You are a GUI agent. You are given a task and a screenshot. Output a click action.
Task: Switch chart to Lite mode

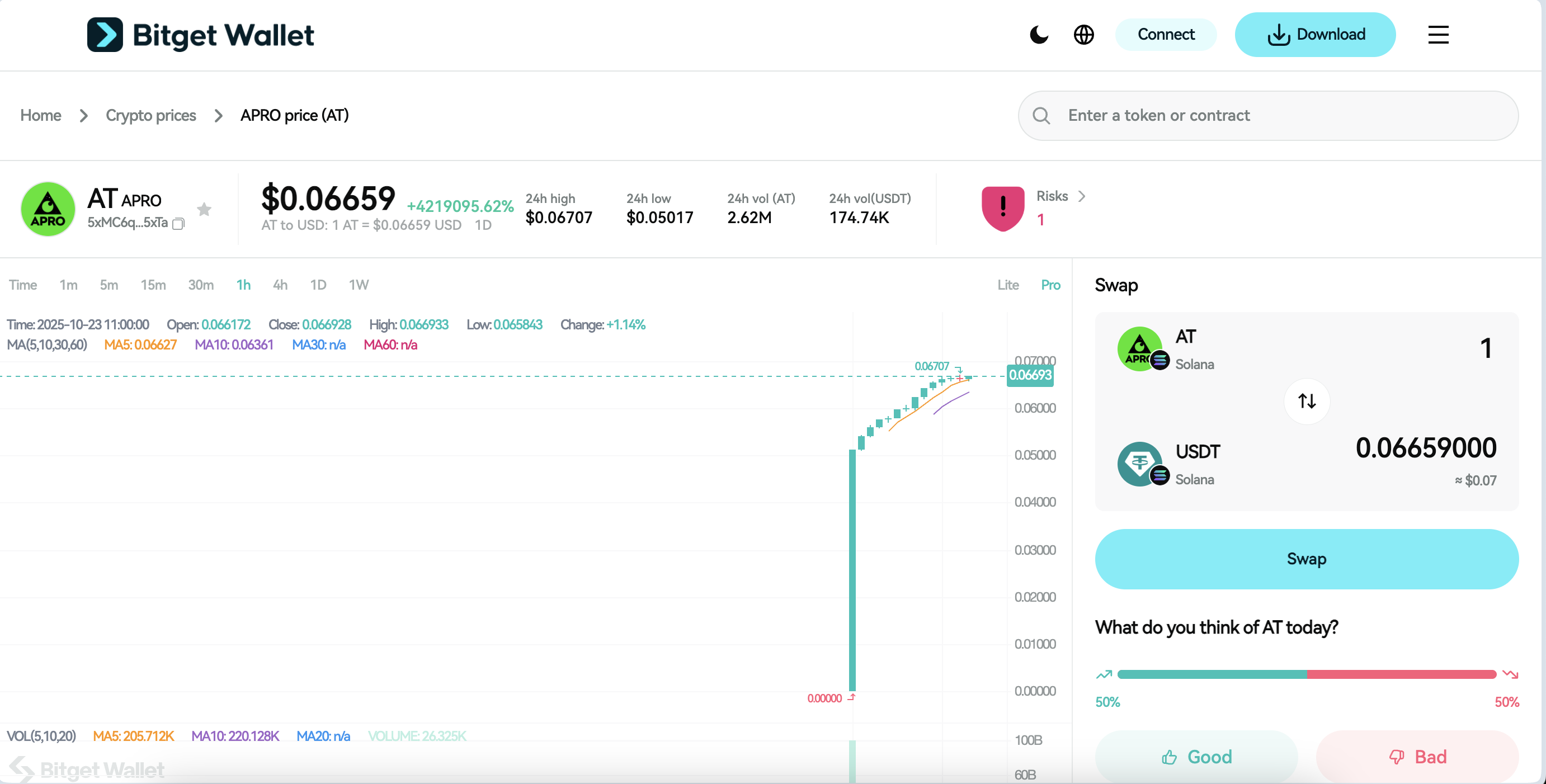1008,285
